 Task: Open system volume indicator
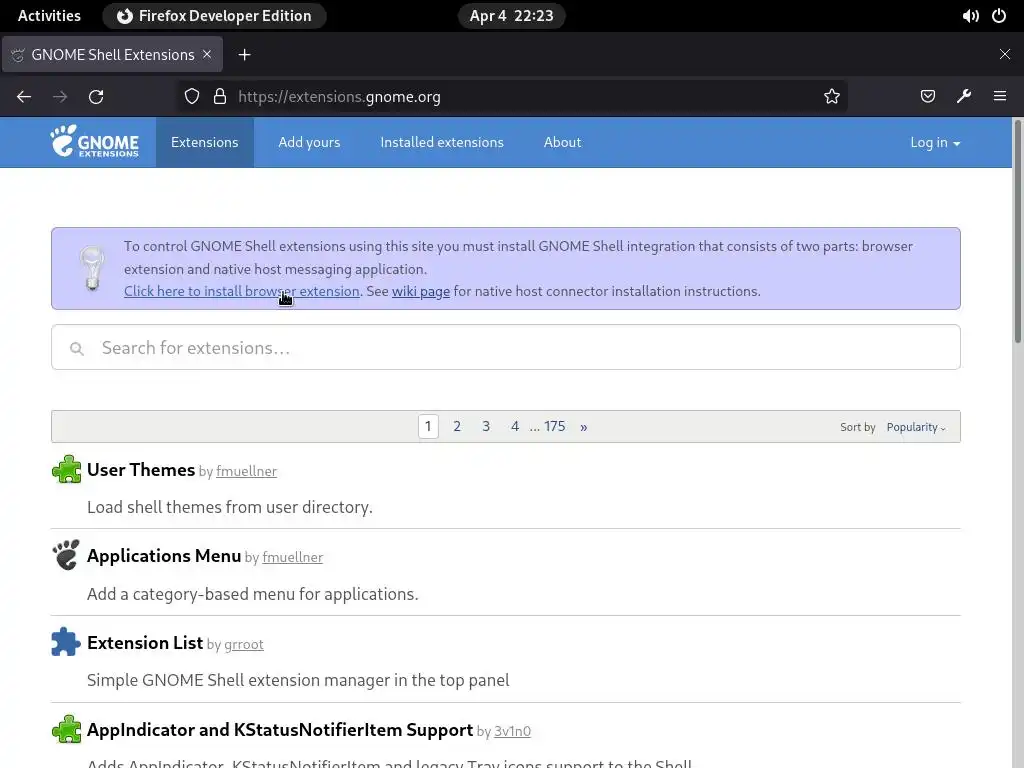click(970, 16)
